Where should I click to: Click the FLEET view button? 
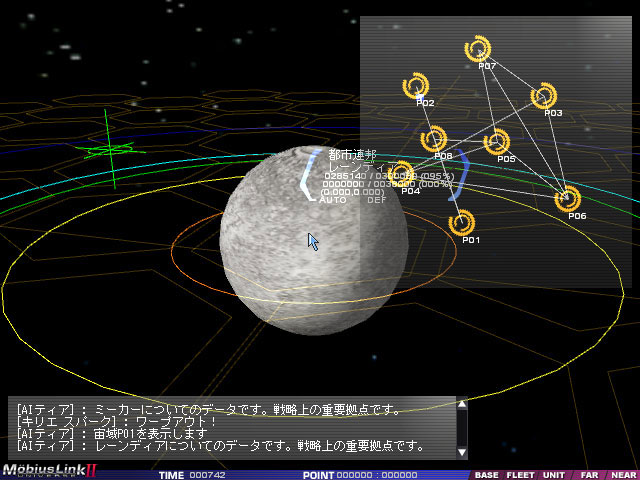point(520,475)
